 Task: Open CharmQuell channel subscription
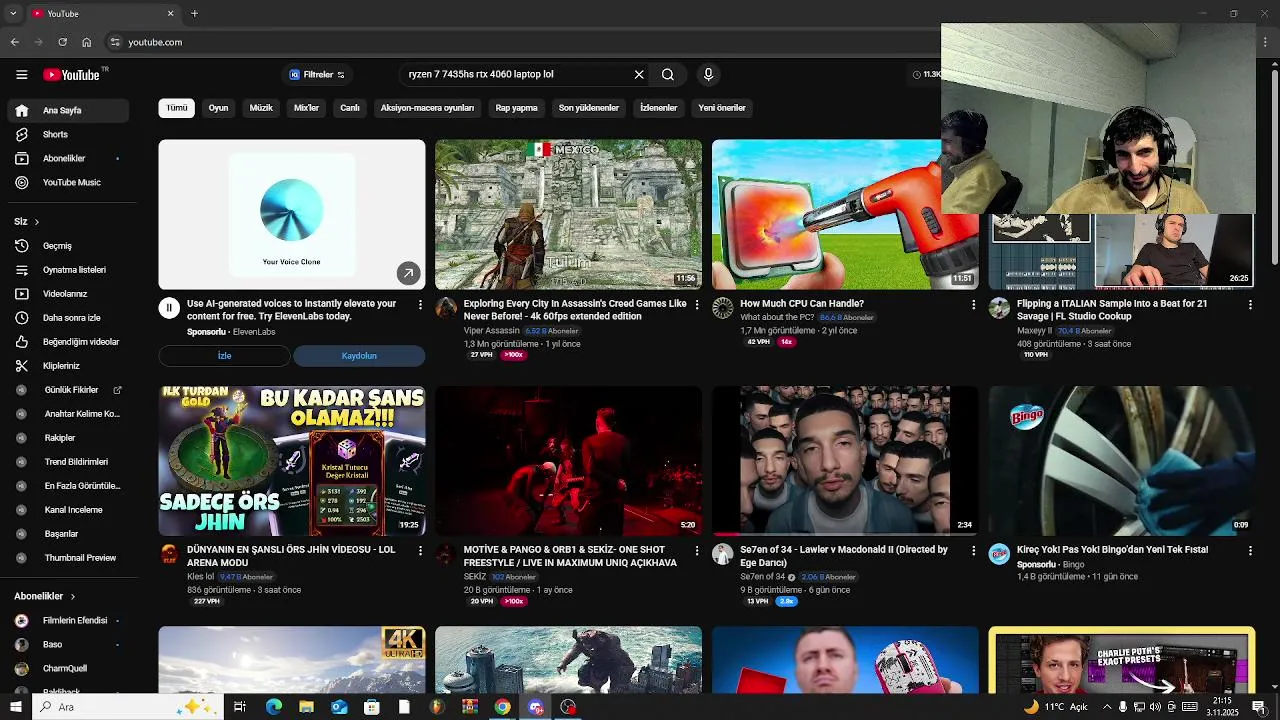(68, 668)
